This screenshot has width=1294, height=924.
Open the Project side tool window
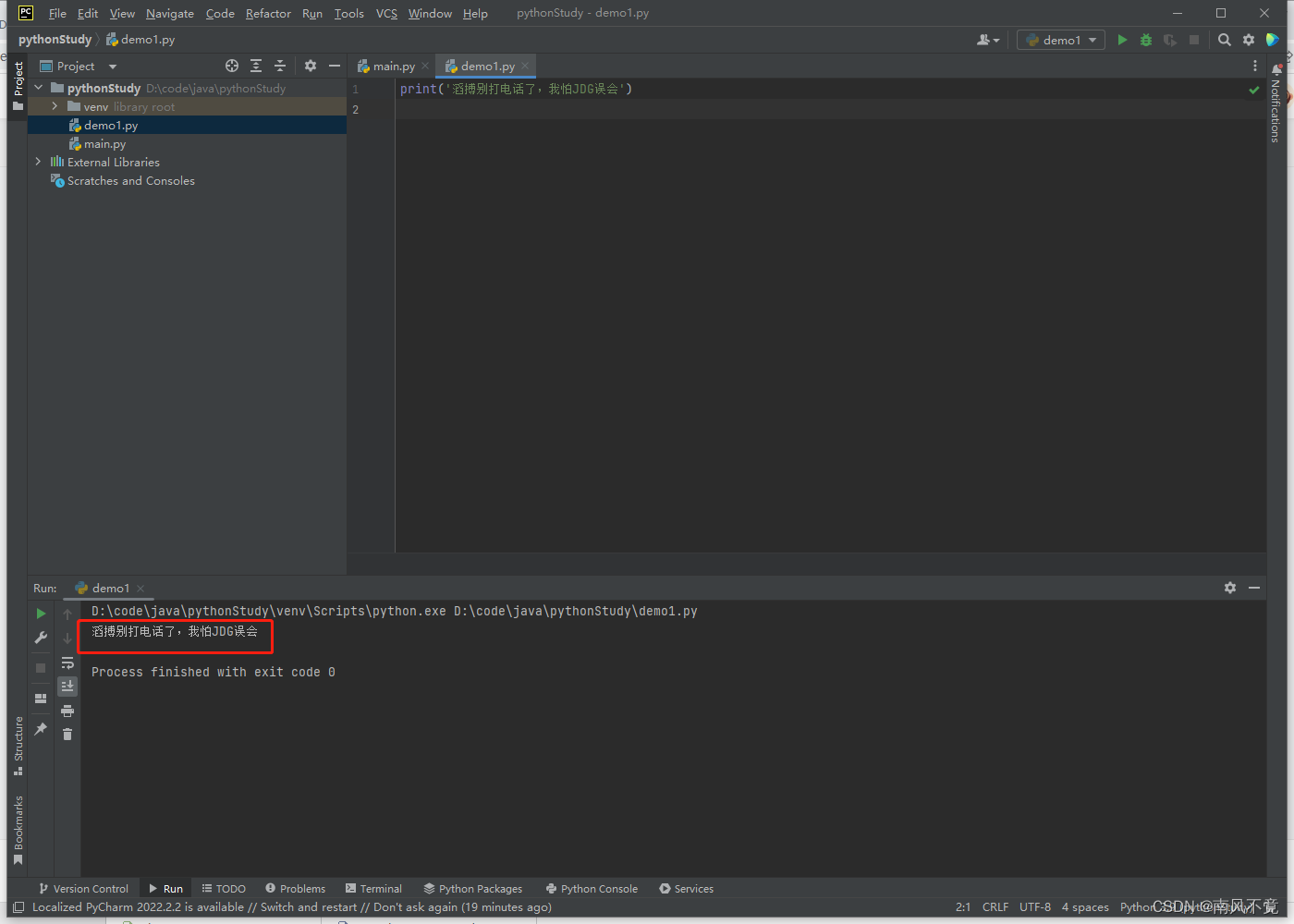[18, 86]
